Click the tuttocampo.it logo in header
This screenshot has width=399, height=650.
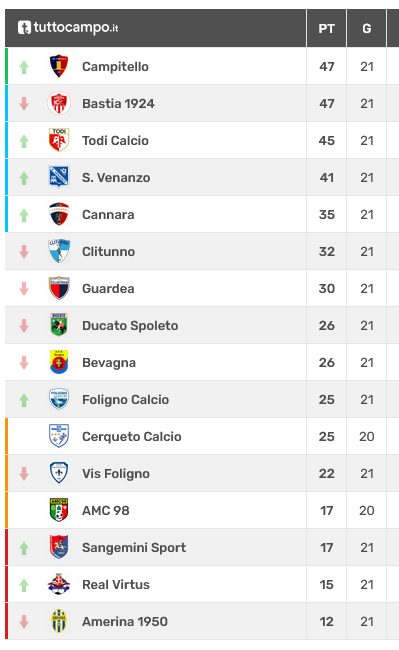pos(68,28)
